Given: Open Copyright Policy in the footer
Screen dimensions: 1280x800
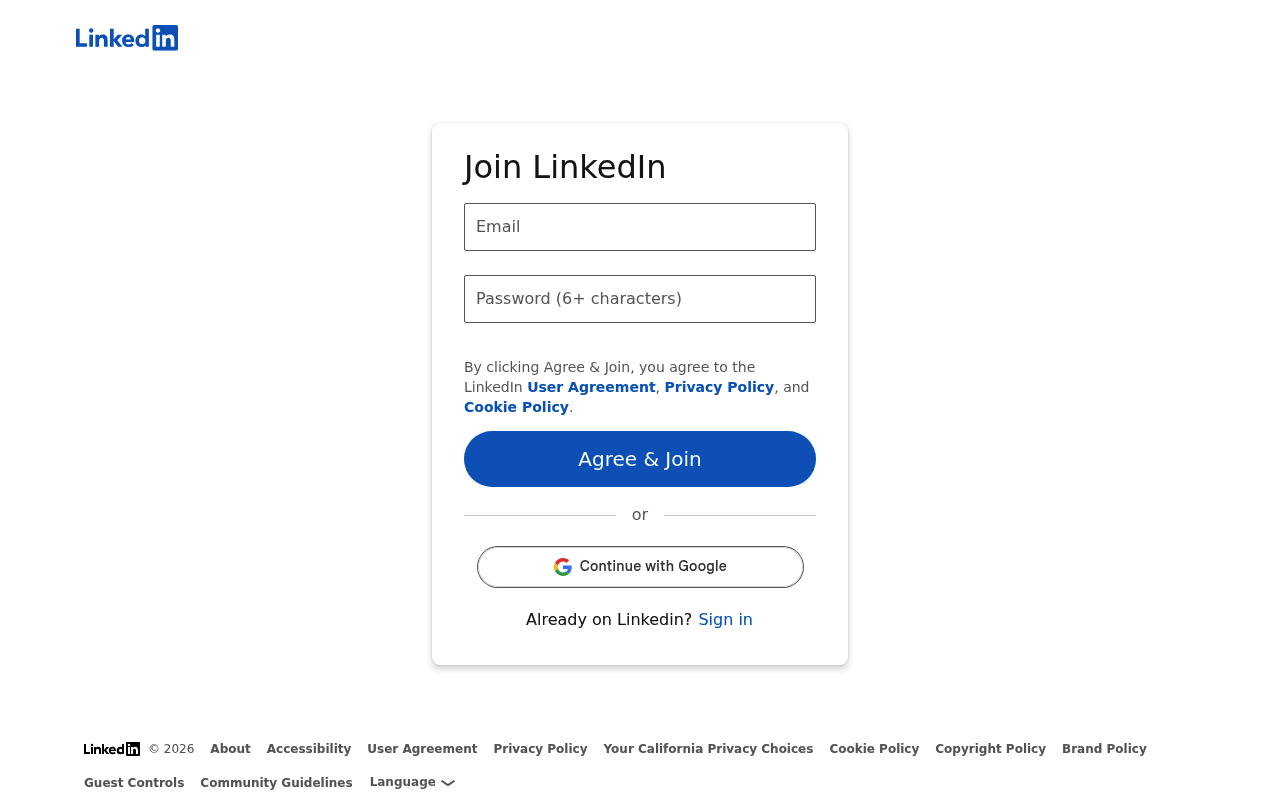Looking at the screenshot, I should pos(990,749).
